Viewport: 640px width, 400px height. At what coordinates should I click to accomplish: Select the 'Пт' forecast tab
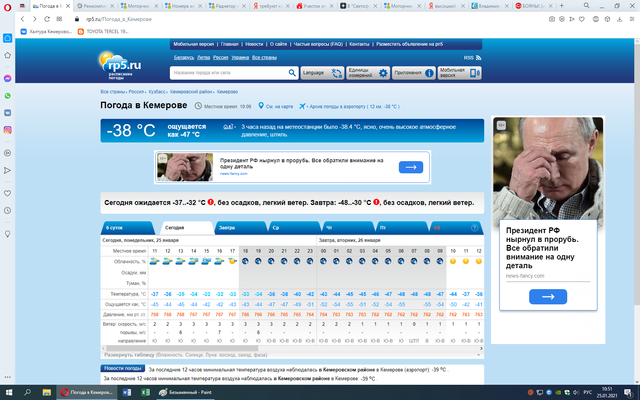[x=402, y=228]
